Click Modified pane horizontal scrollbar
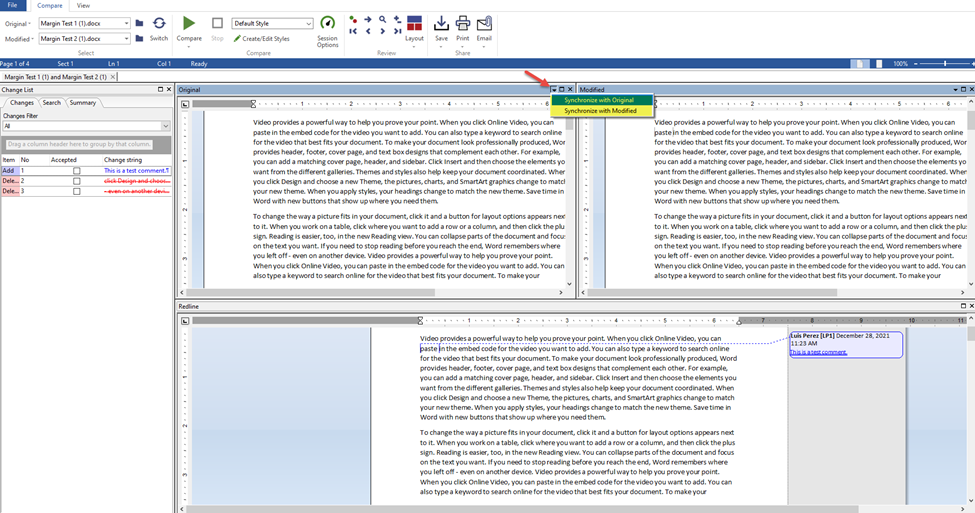The height and width of the screenshot is (513, 975). 712,292
